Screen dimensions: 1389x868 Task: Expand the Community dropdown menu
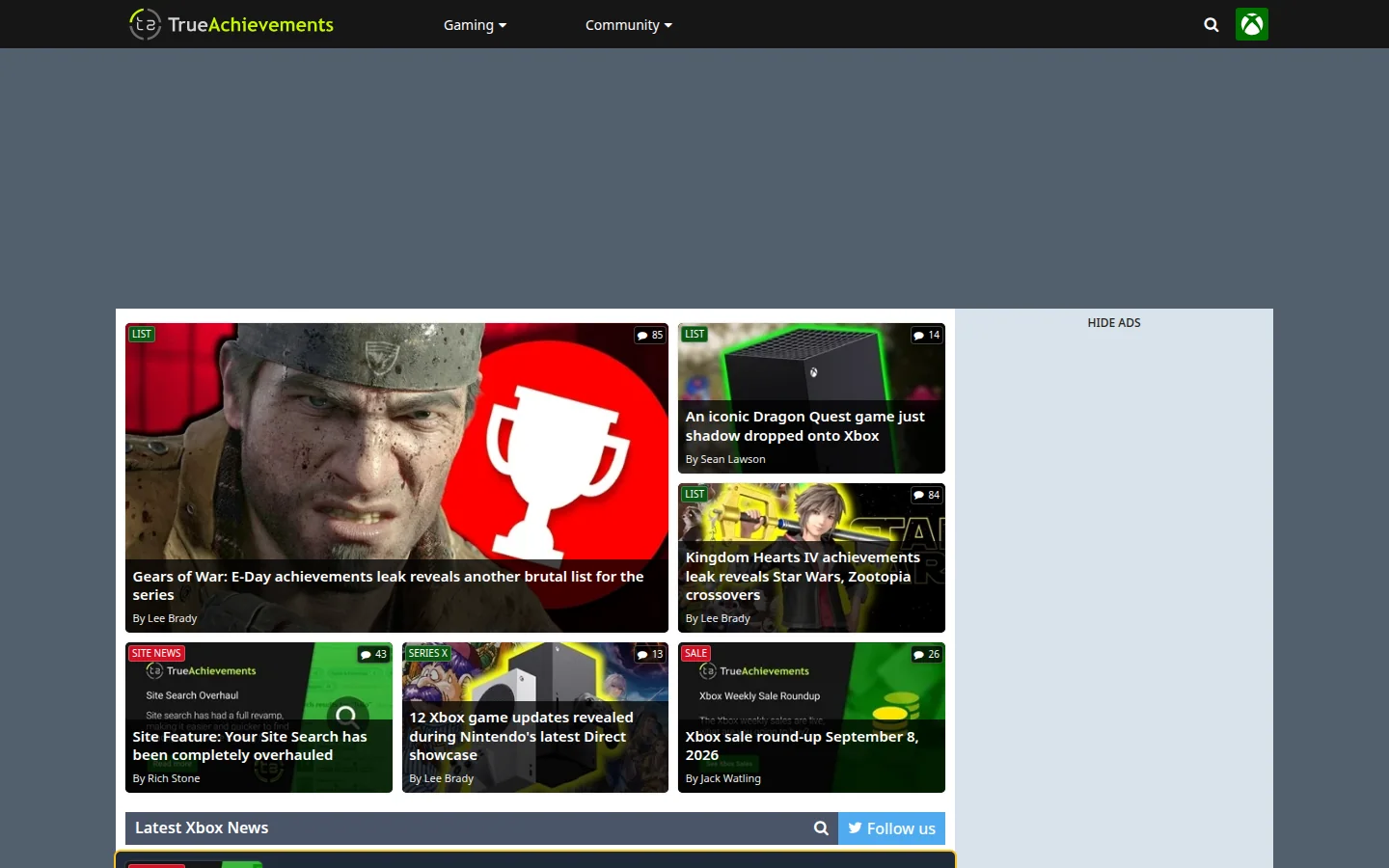tap(629, 25)
